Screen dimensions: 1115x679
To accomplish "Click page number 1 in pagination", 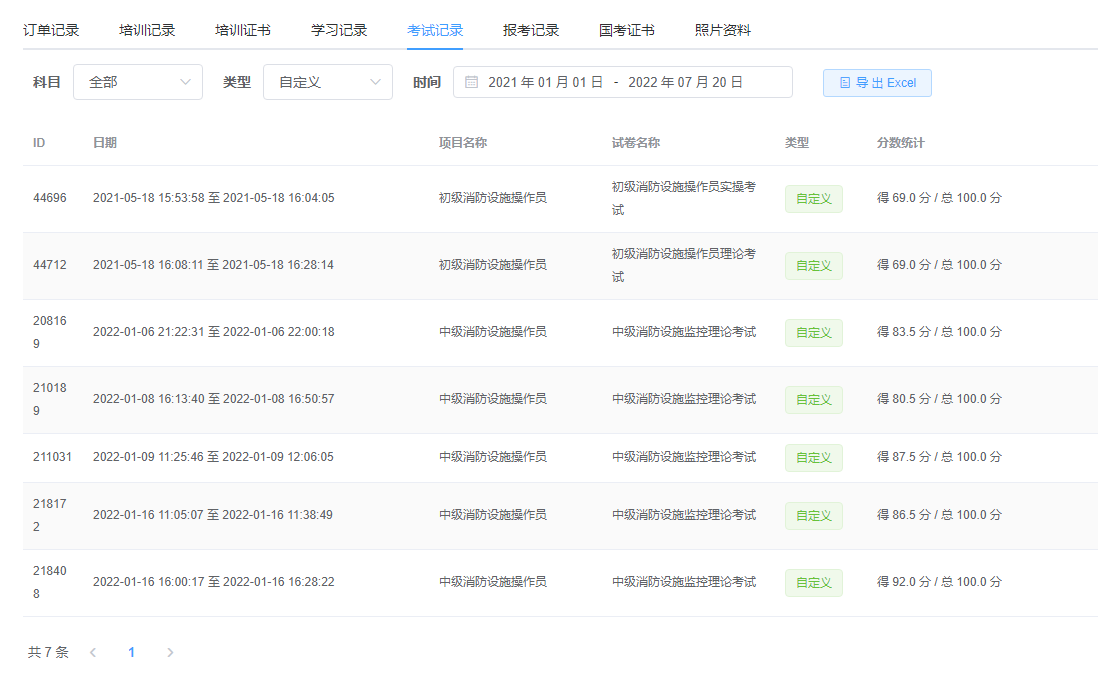I will click(131, 652).
